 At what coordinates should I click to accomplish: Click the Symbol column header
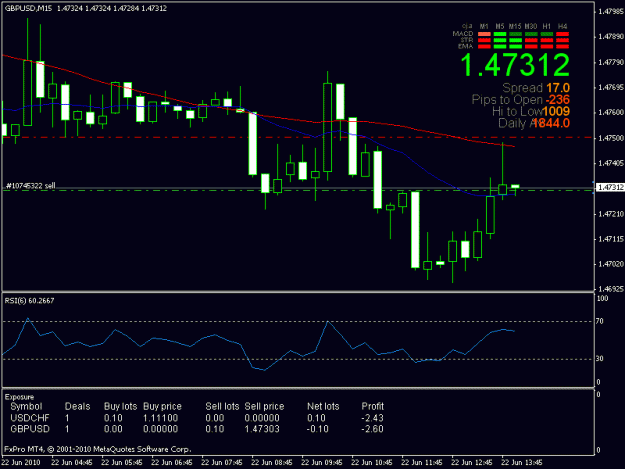click(26, 406)
